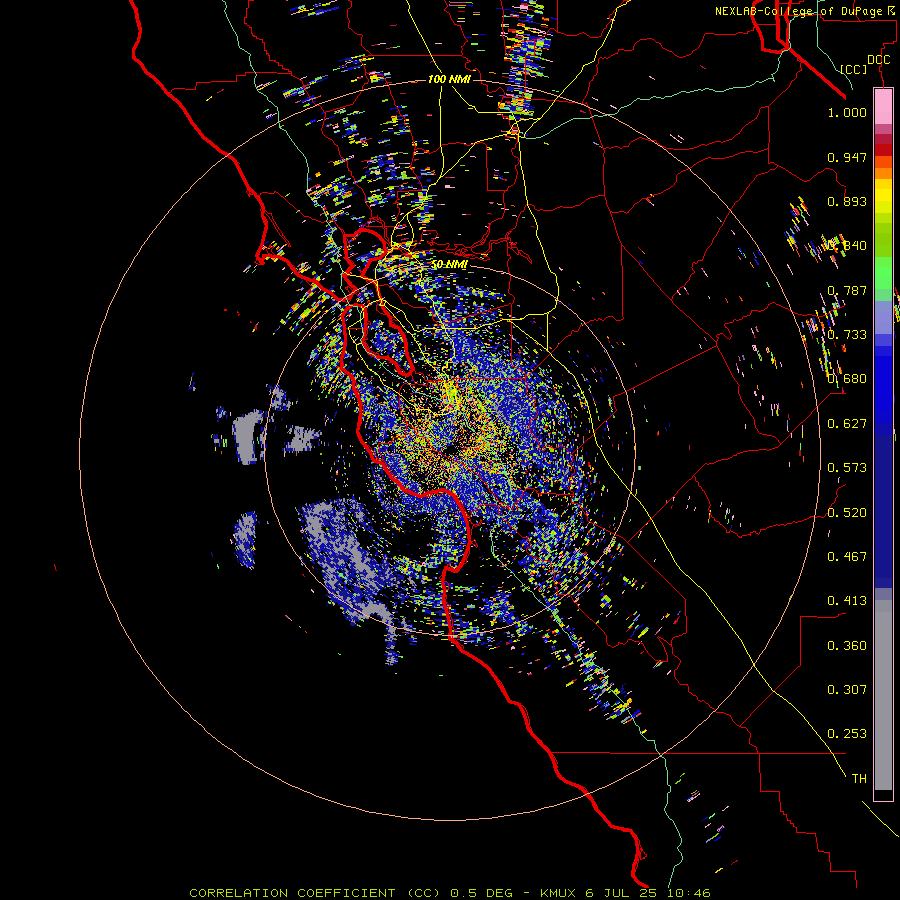Click the 0.413 scale value
The width and height of the screenshot is (900, 900).
(x=847, y=601)
